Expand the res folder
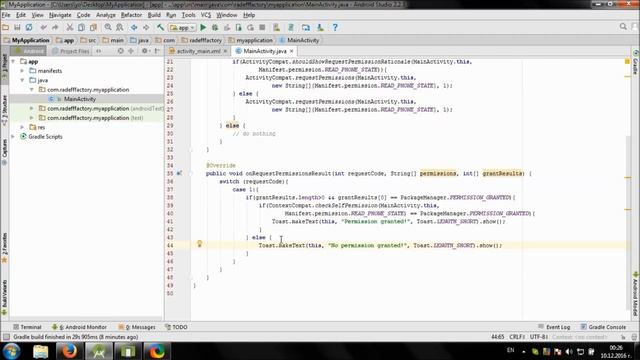The width and height of the screenshot is (640, 360). coord(22,127)
